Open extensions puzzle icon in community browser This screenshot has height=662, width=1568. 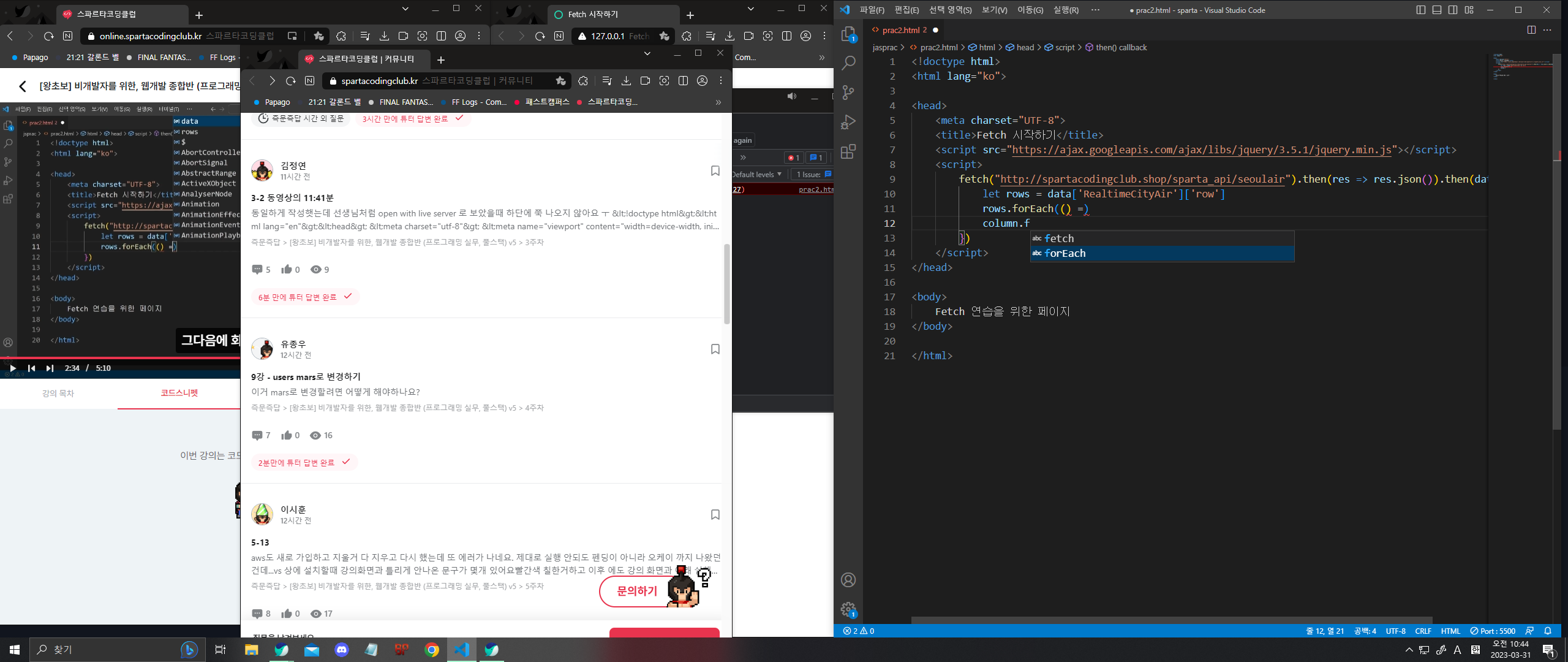tap(583, 81)
